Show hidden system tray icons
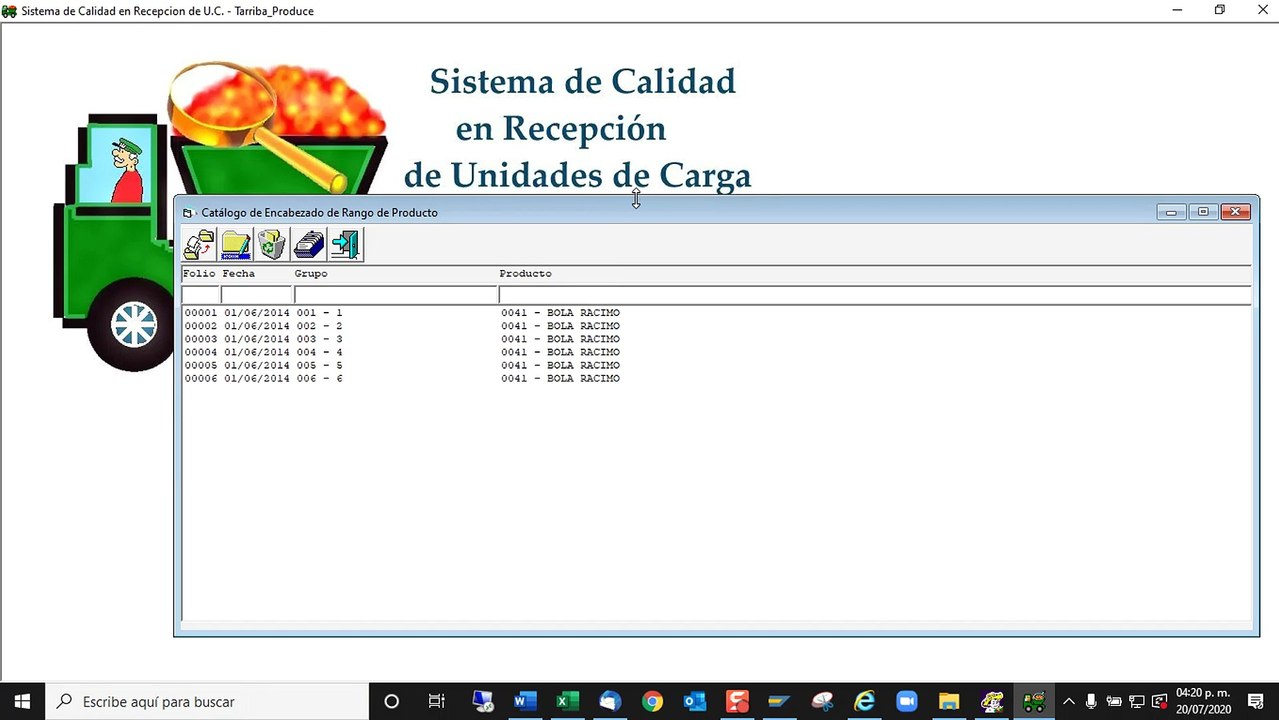 (x=1068, y=702)
